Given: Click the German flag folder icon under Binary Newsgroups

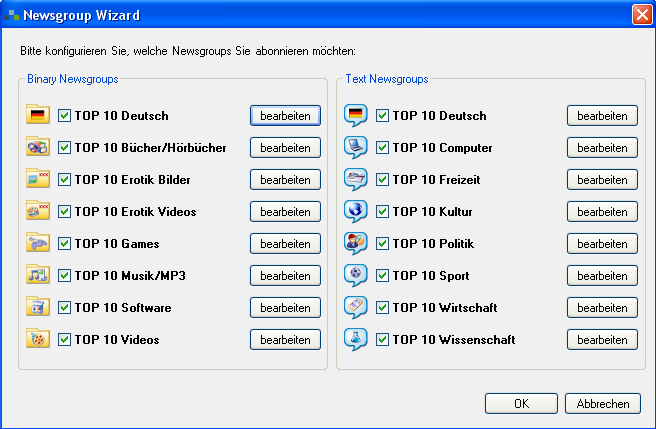Looking at the screenshot, I should coord(38,114).
